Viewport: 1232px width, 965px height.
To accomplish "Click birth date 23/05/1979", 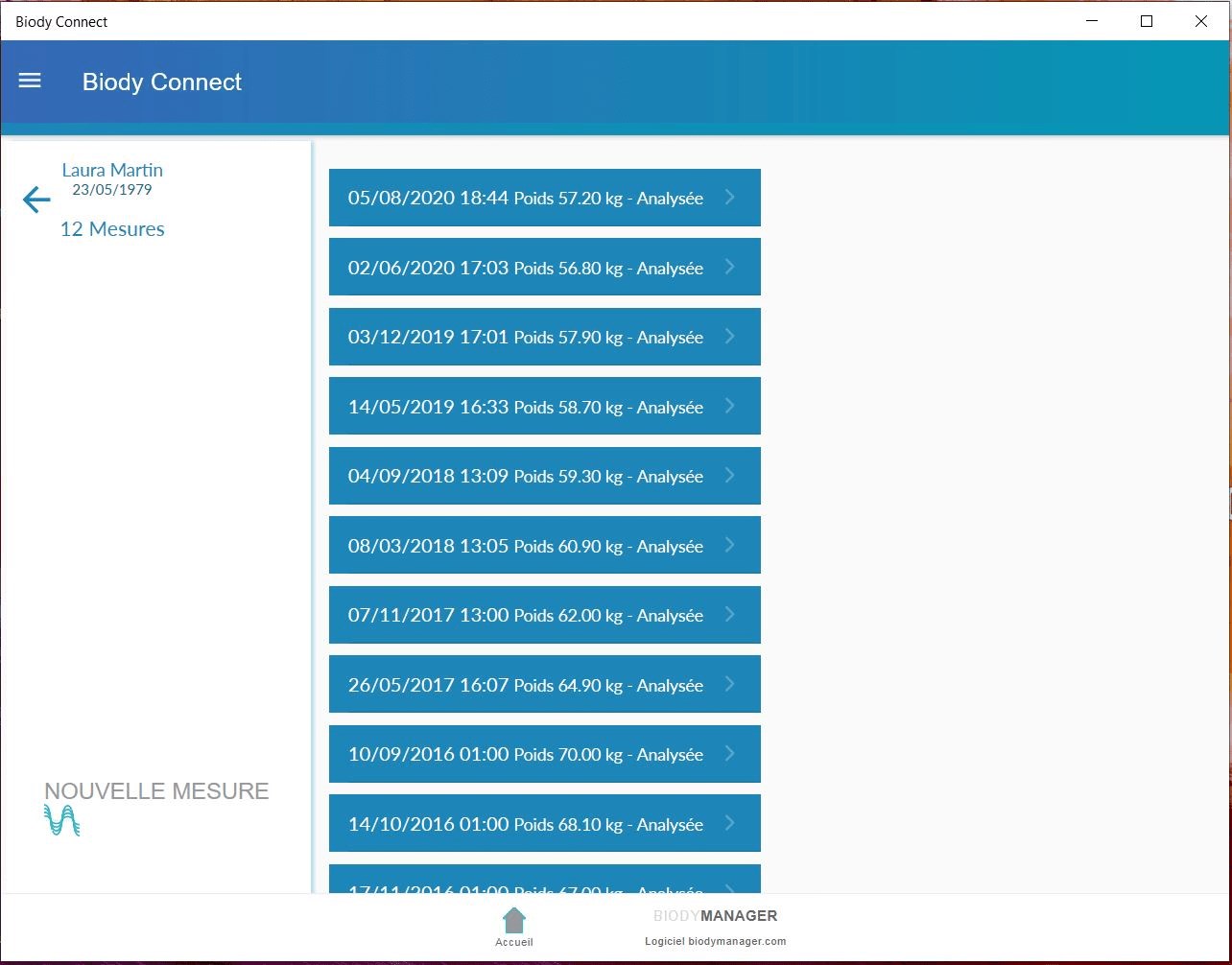I will [112, 189].
